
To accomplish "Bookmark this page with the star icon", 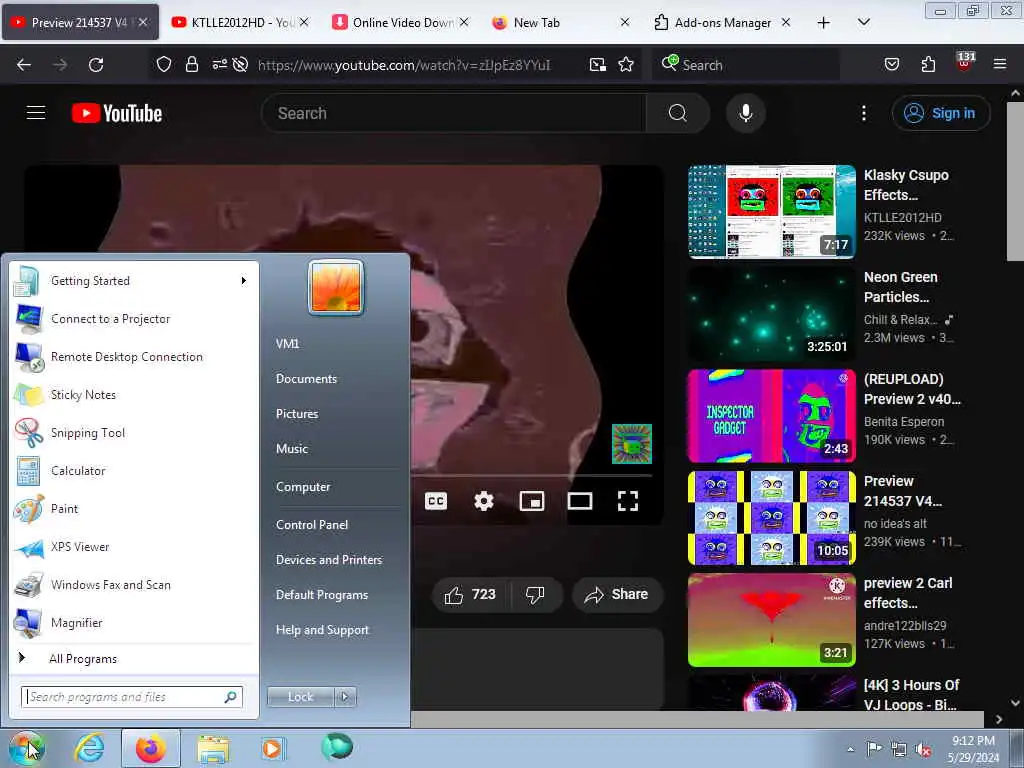I will click(x=626, y=65).
